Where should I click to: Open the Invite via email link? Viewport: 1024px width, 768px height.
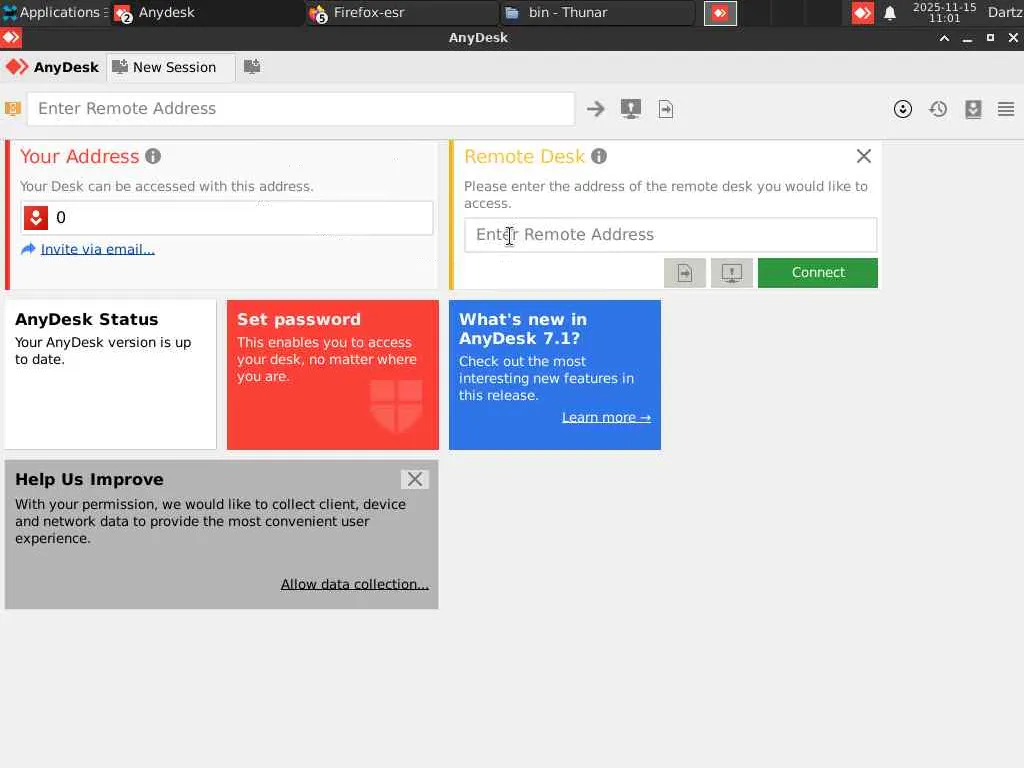[97, 249]
